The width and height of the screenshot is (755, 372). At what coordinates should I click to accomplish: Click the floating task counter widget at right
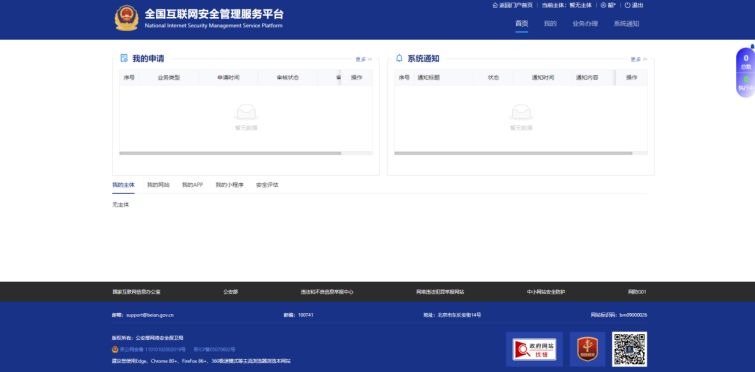point(745,73)
